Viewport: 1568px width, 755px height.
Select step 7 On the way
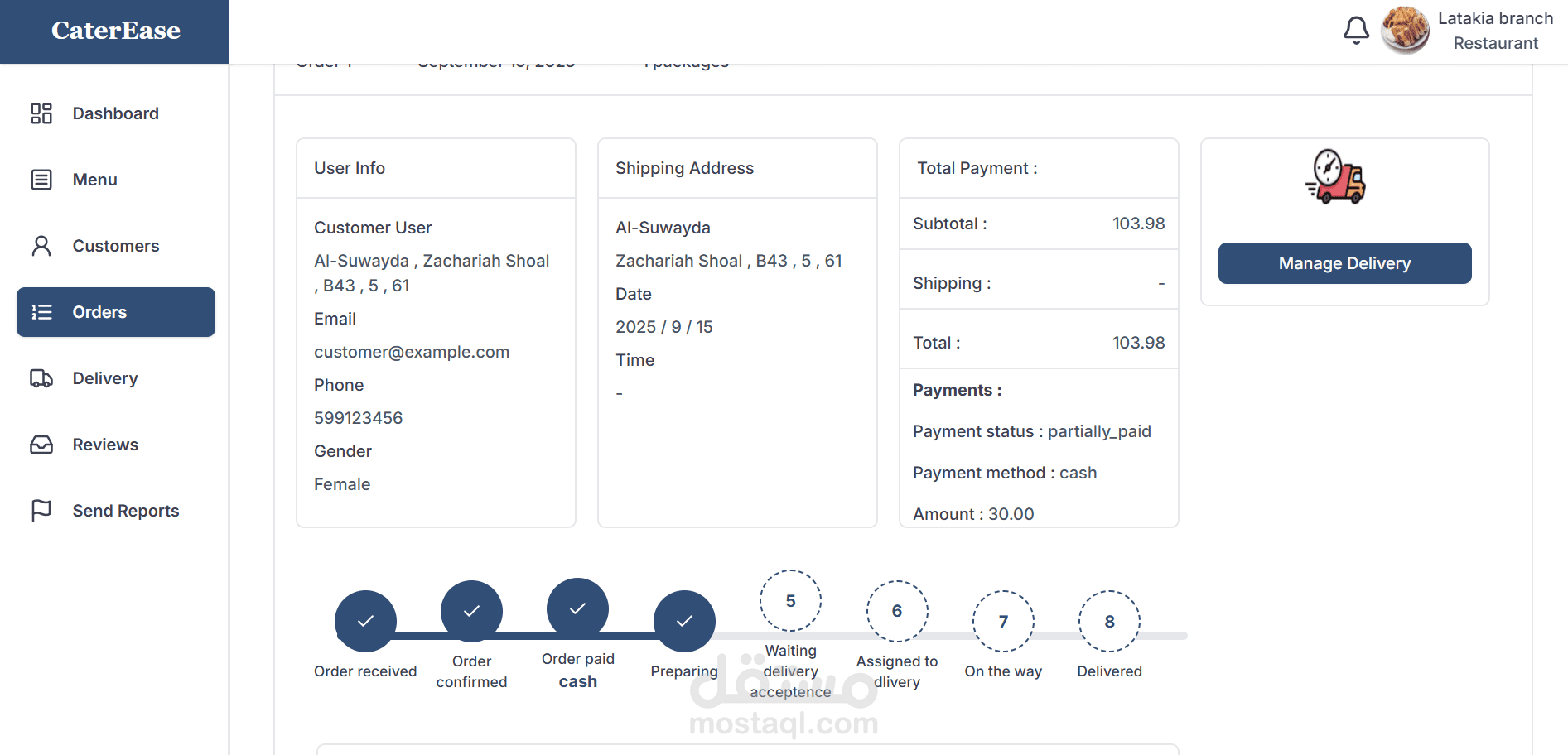point(1003,621)
